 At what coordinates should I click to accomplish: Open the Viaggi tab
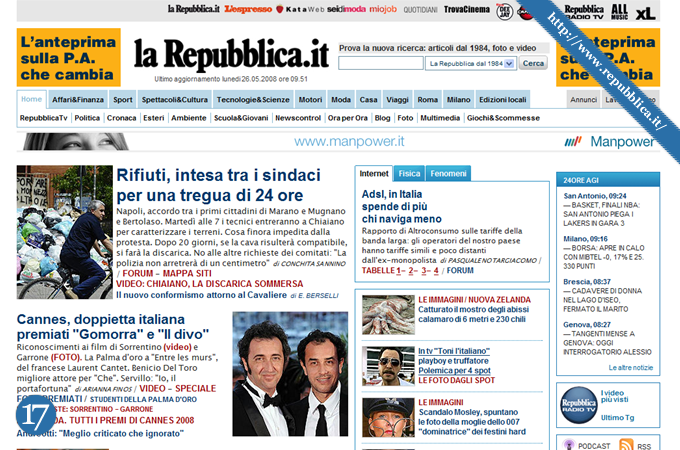pos(397,100)
